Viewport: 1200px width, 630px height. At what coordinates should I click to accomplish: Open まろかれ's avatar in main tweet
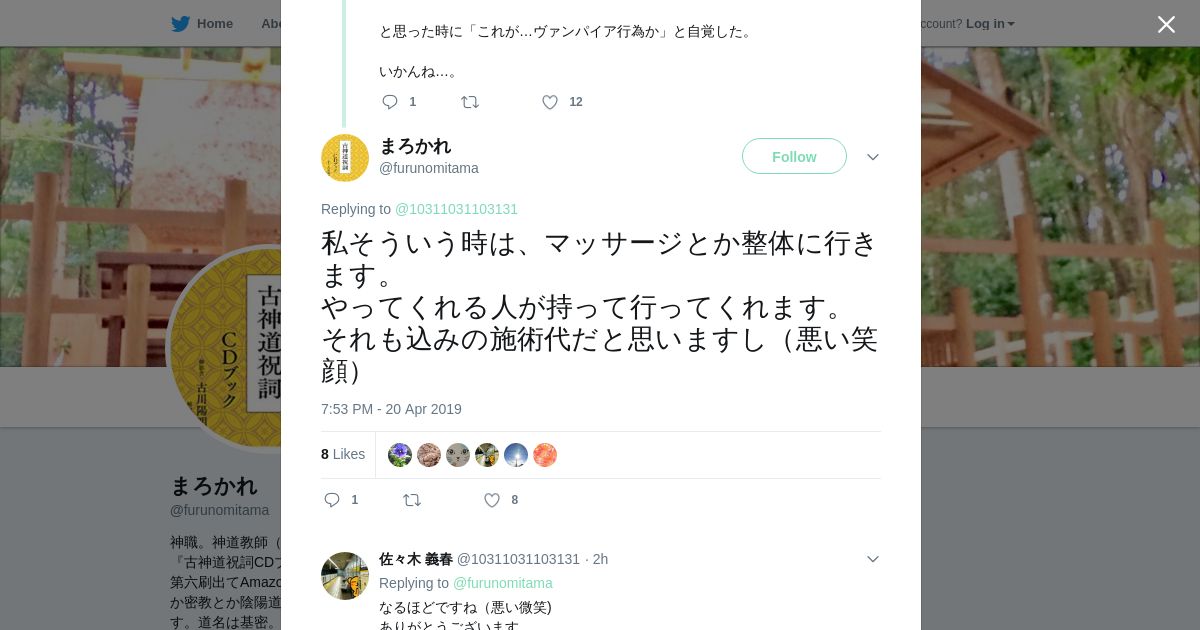pyautogui.click(x=345, y=158)
